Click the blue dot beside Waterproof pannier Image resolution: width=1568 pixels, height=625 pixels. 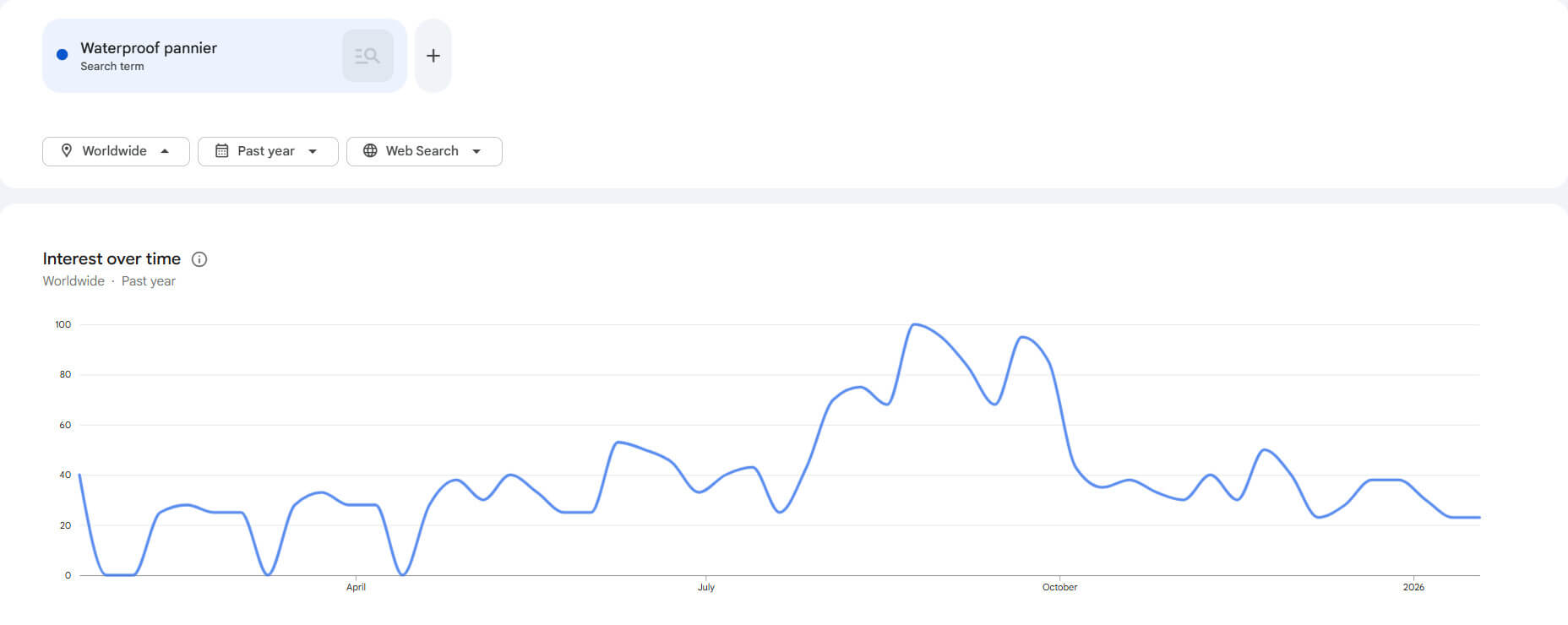click(62, 55)
